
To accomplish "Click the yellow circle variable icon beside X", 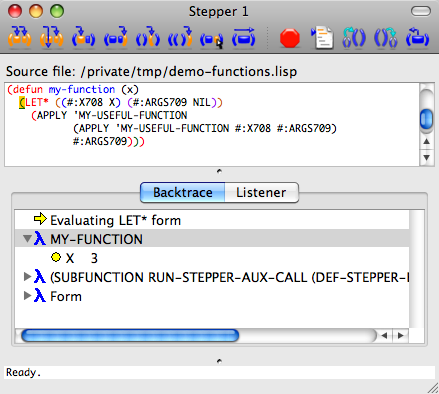I will (x=56, y=257).
